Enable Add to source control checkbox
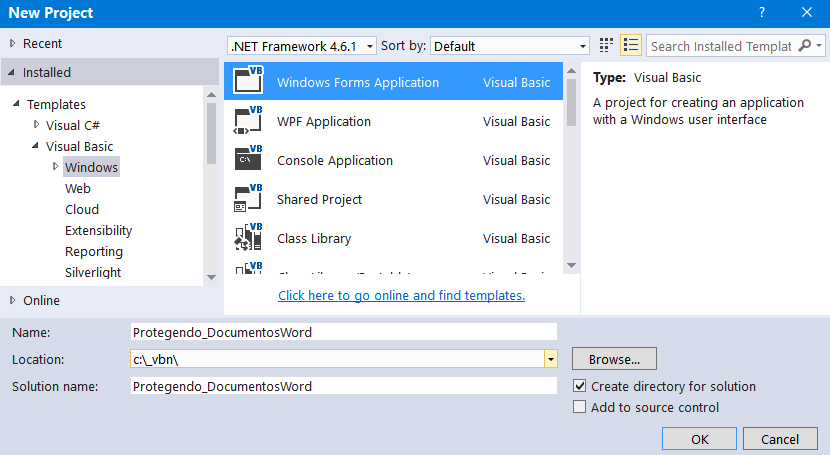This screenshot has height=455, width=830. pyautogui.click(x=579, y=407)
